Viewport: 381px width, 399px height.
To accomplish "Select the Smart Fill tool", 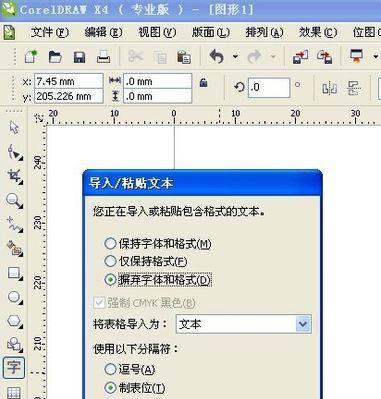I will [14, 249].
